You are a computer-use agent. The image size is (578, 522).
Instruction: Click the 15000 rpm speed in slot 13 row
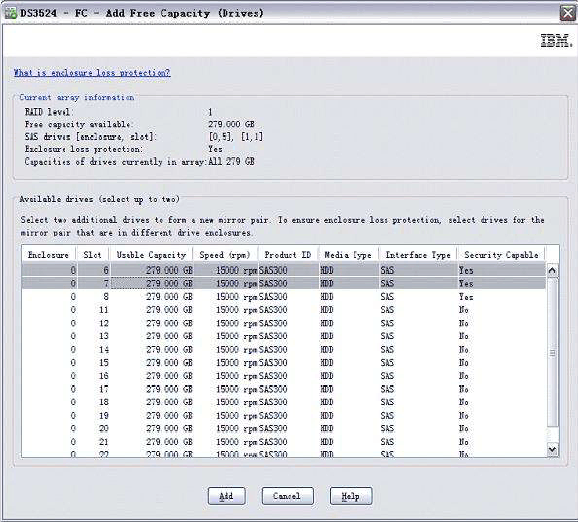click(x=237, y=336)
